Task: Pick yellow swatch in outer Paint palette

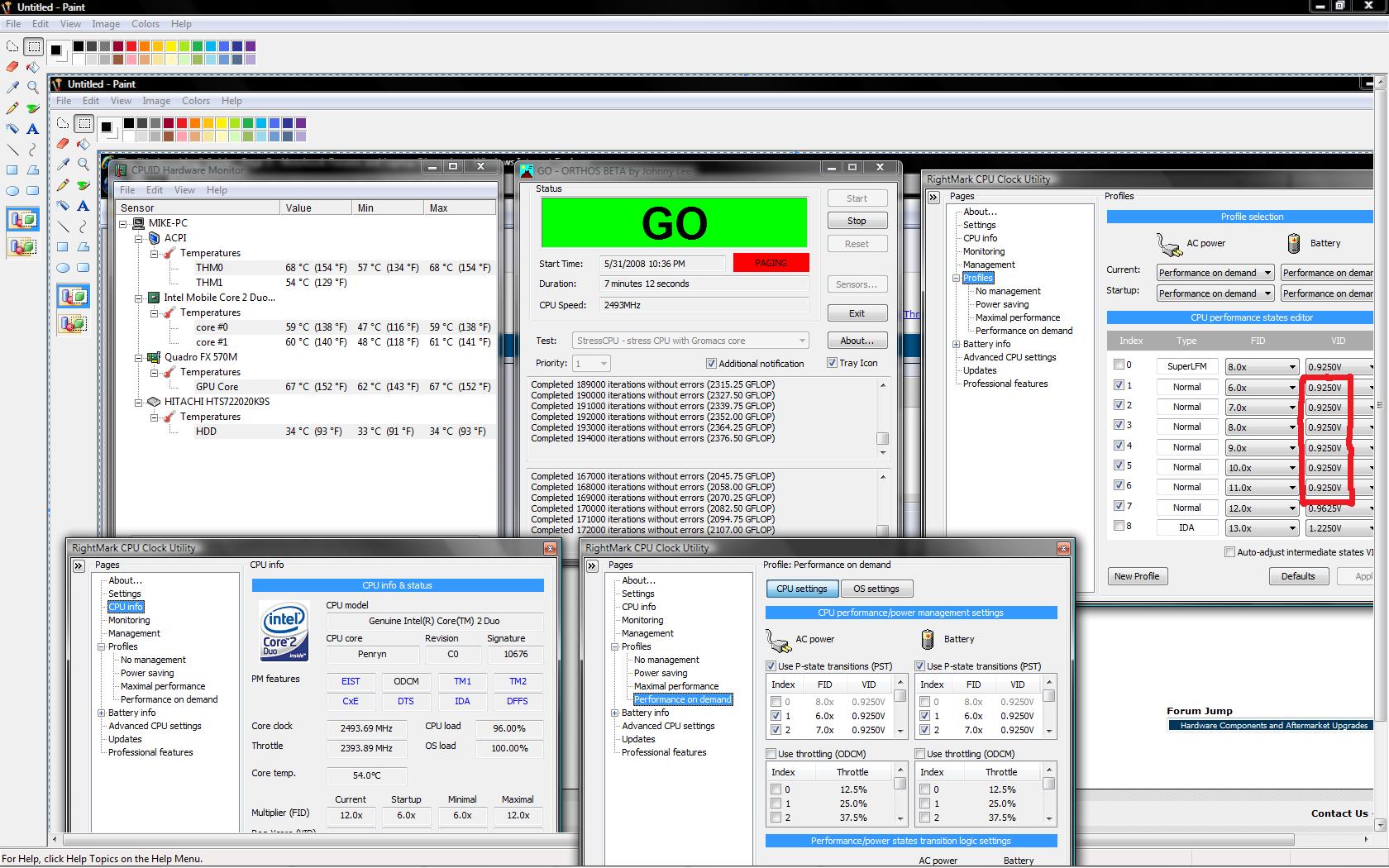Action: (171, 46)
